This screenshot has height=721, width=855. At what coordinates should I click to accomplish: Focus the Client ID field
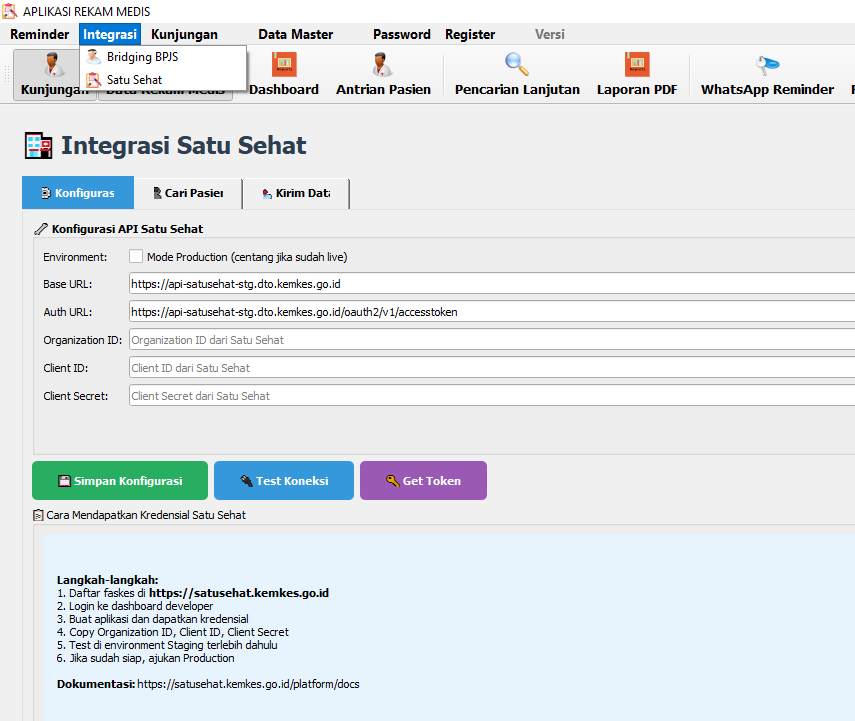(x=492, y=368)
